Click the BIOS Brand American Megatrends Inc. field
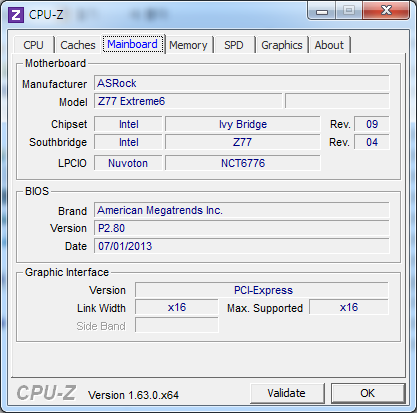The image size is (417, 413). (241, 210)
